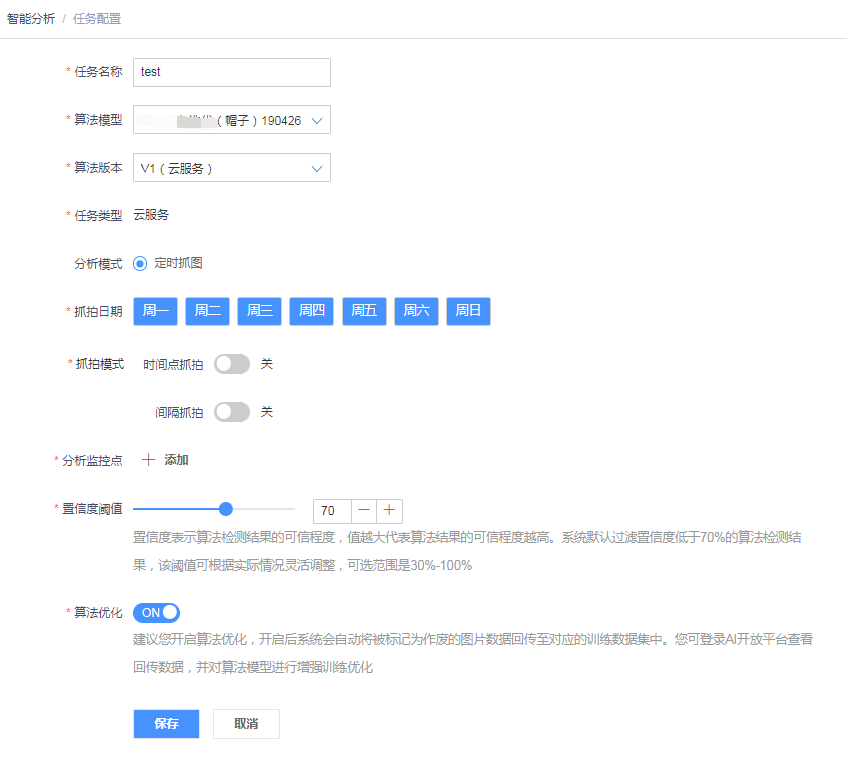Viewport: 847px width, 772px height.
Task: Click the 任务配置 breadcrumb item
Action: click(96, 17)
